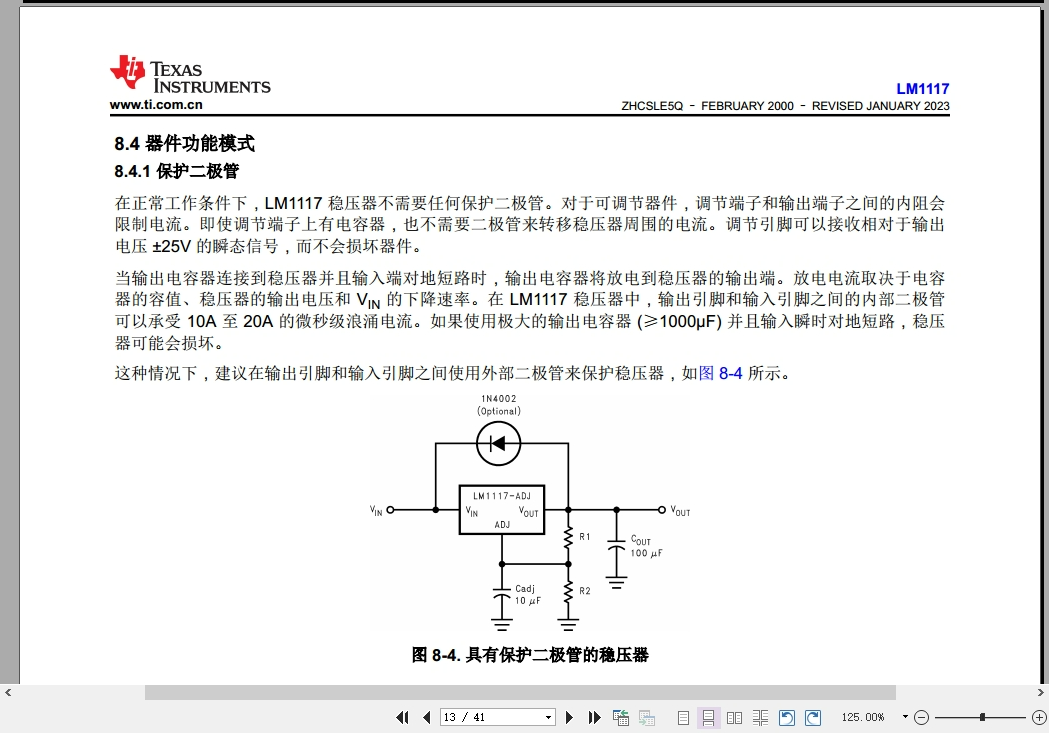
Task: Zoom in with the plus button
Action: tap(1039, 717)
